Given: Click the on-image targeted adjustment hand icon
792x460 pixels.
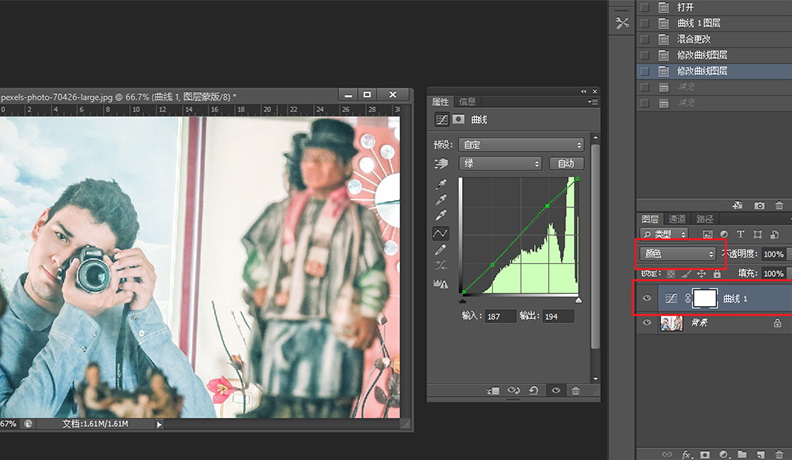Looking at the screenshot, I should click(440, 163).
